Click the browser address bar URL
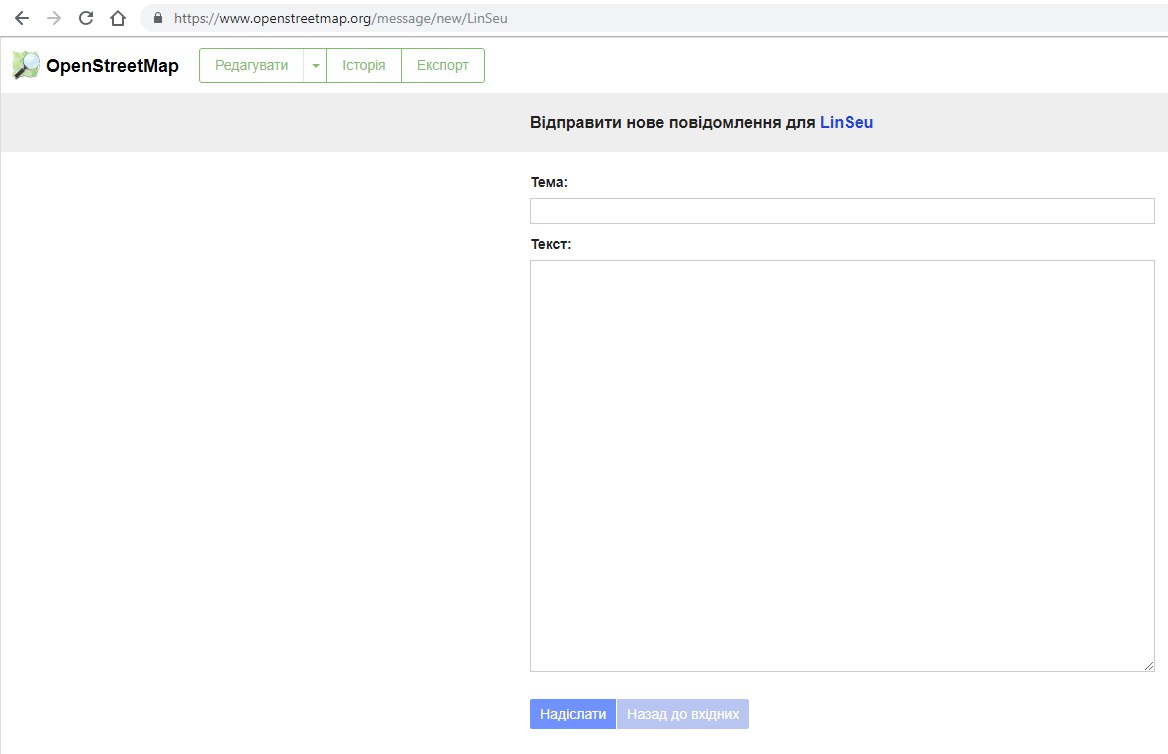This screenshot has height=754, width=1168. pos(340,18)
